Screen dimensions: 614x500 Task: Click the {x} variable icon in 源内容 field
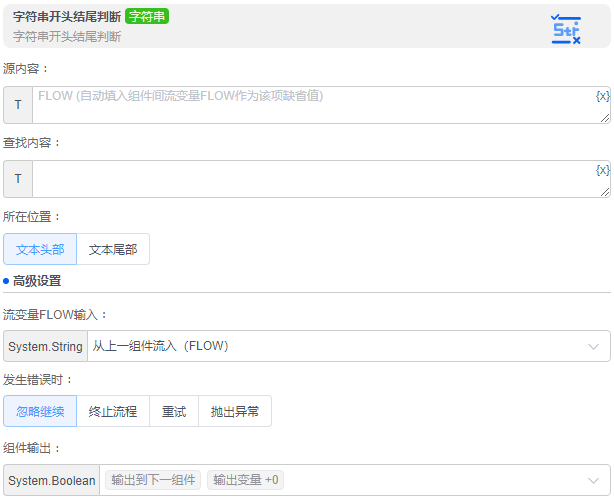pyautogui.click(x=602, y=96)
